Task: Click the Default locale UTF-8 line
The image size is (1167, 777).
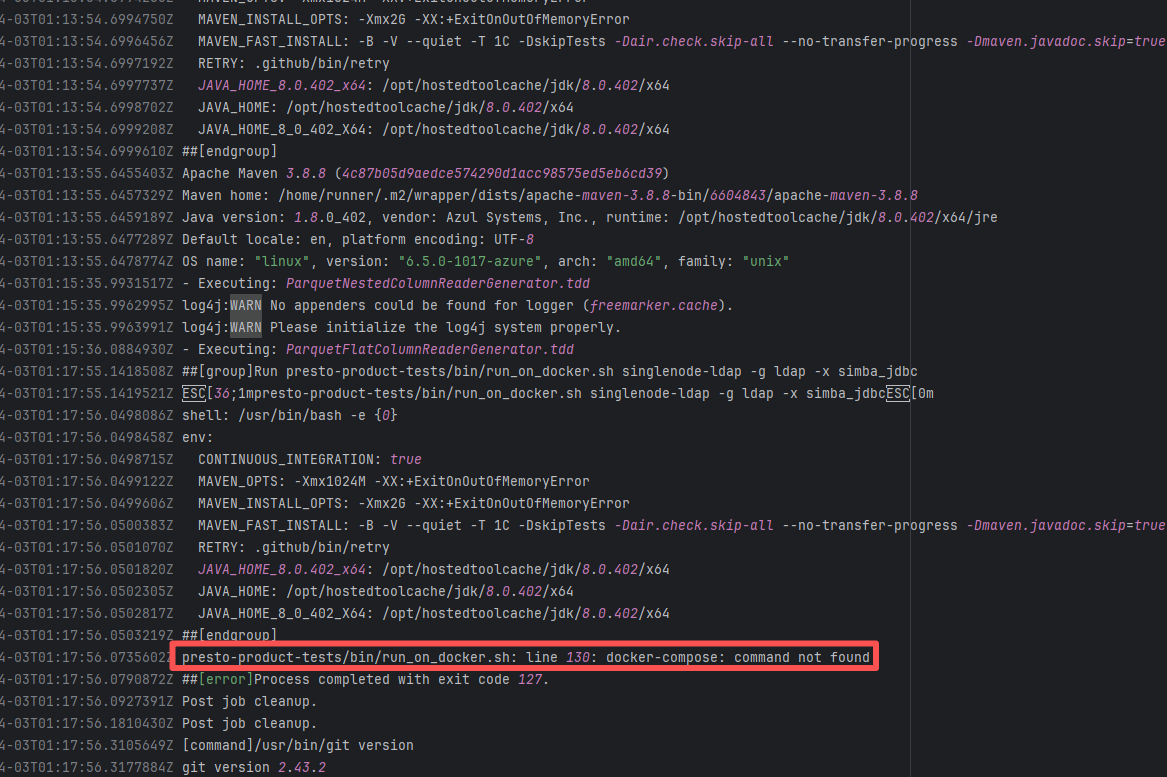Action: 357,239
